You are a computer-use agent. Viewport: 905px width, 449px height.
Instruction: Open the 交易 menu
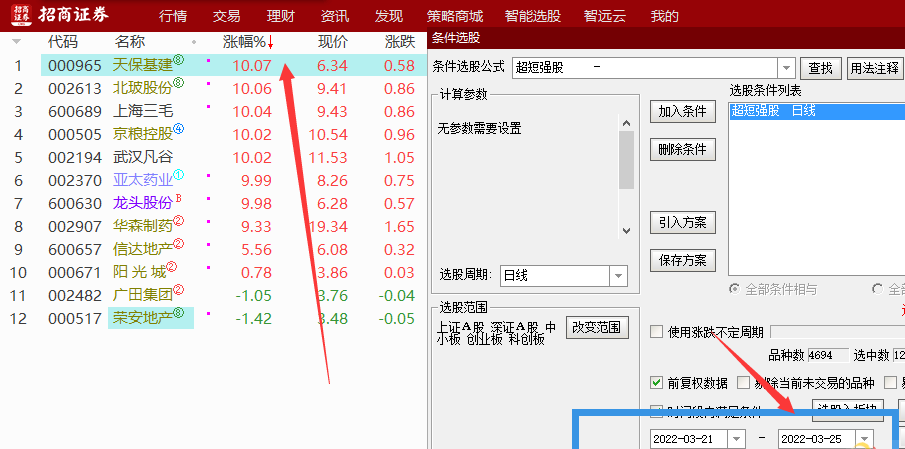point(226,16)
